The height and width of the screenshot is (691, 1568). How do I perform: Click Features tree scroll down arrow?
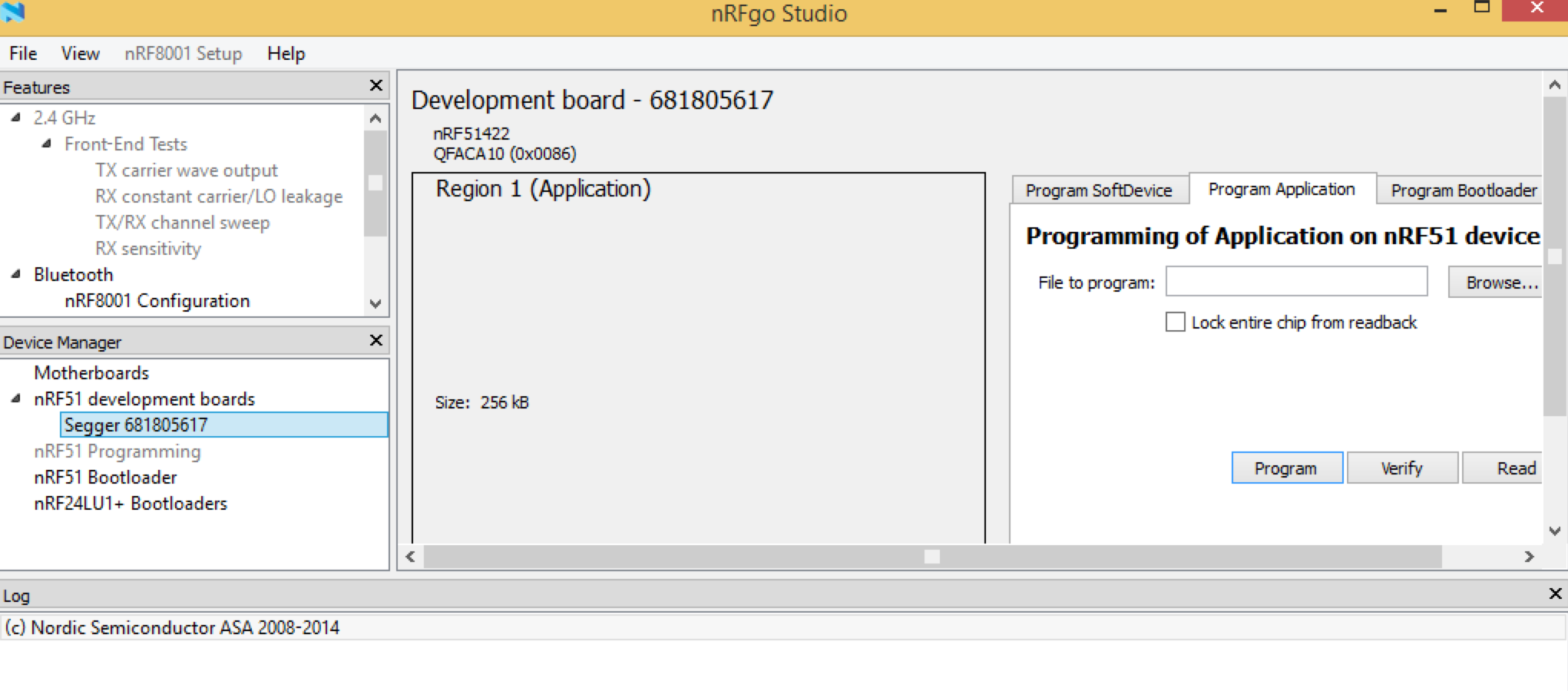tap(375, 303)
